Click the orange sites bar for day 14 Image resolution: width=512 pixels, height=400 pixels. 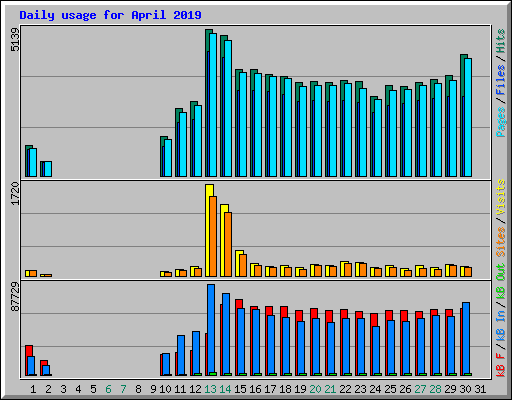pos(228,244)
